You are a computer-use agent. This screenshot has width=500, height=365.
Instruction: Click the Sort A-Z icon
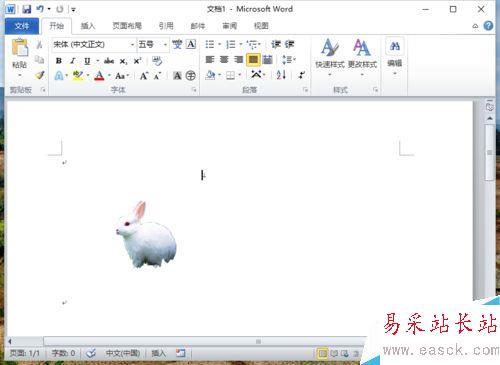point(281,75)
